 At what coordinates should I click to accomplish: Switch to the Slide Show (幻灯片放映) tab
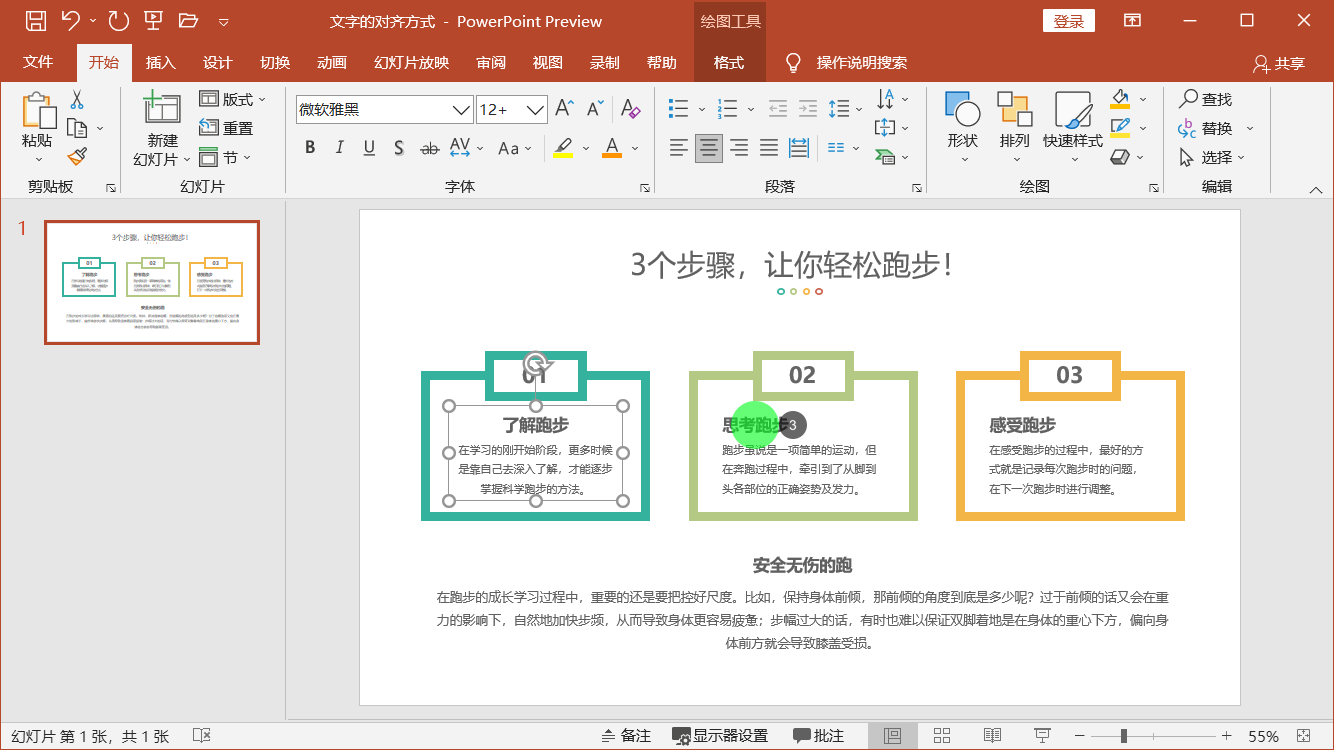click(x=411, y=62)
